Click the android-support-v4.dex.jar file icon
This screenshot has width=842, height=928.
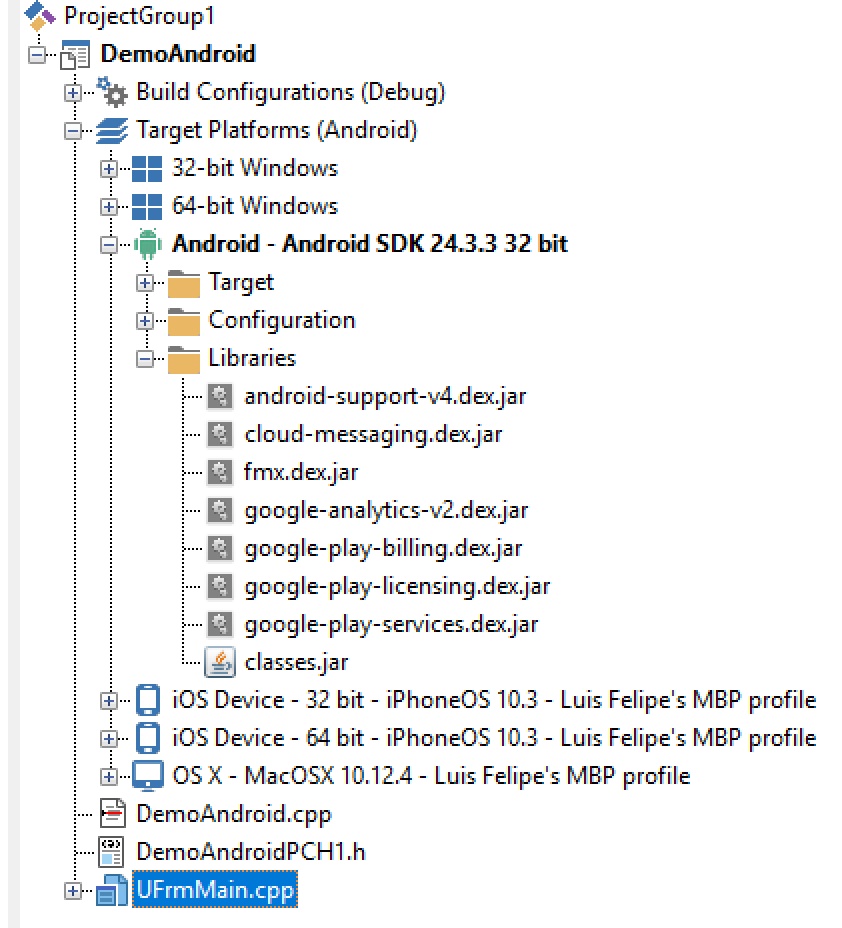tap(220, 397)
